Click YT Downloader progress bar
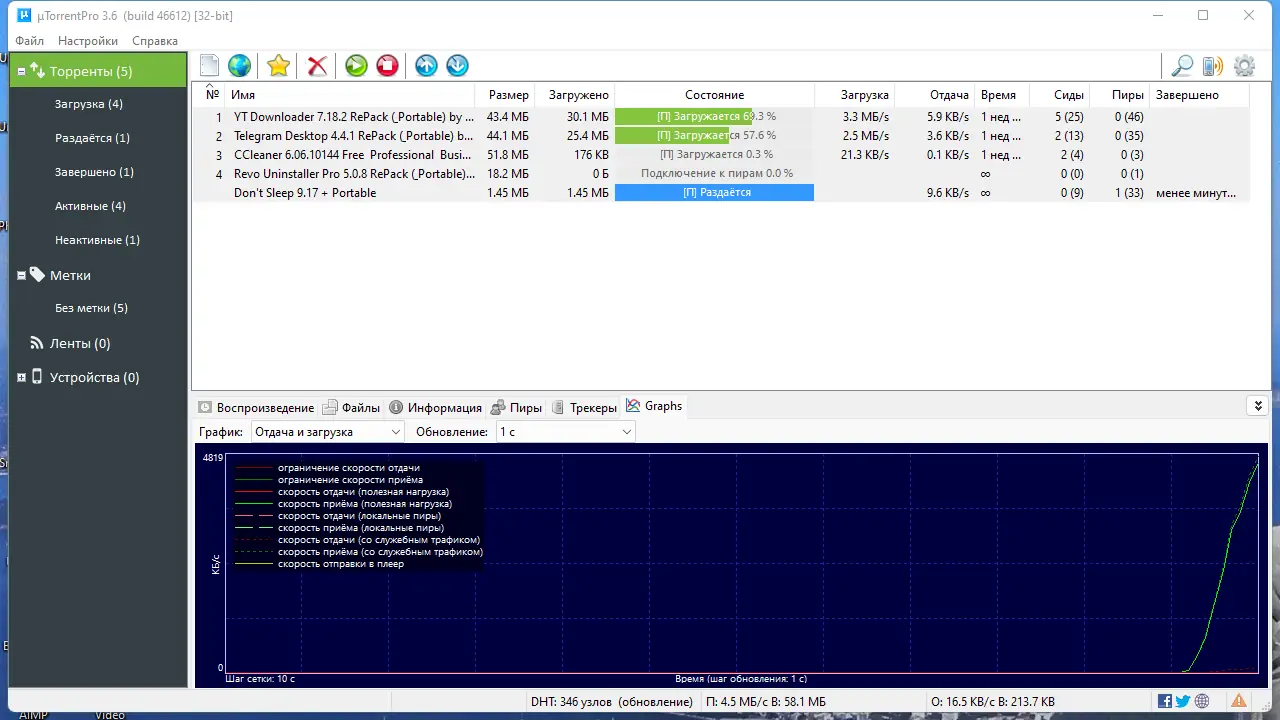The height and width of the screenshot is (720, 1280). pyautogui.click(x=714, y=117)
